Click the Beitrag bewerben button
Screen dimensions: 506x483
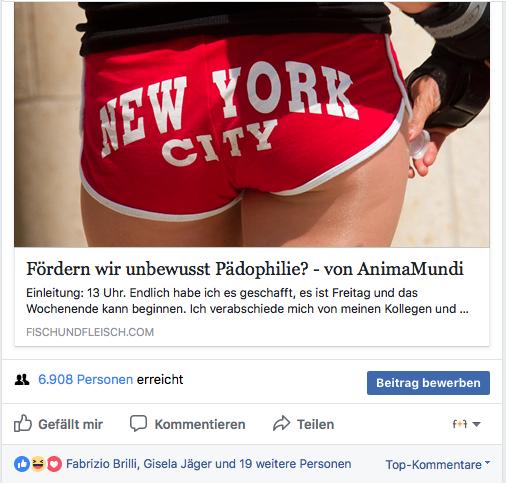pyautogui.click(x=428, y=383)
